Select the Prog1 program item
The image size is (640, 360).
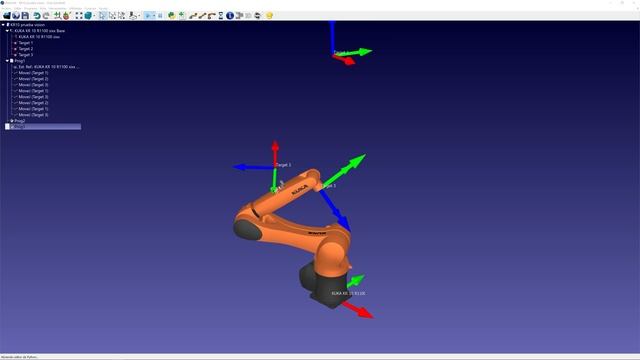(x=19, y=61)
